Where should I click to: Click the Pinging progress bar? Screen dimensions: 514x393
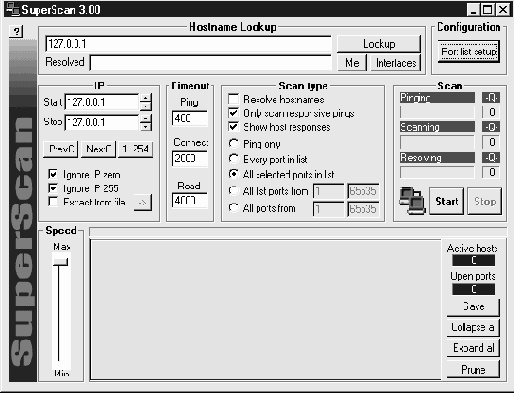[x=437, y=112]
